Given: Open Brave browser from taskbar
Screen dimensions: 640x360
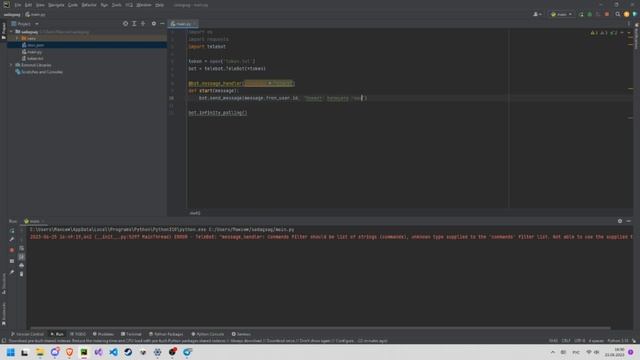Looking at the screenshot, I should (x=69, y=352).
